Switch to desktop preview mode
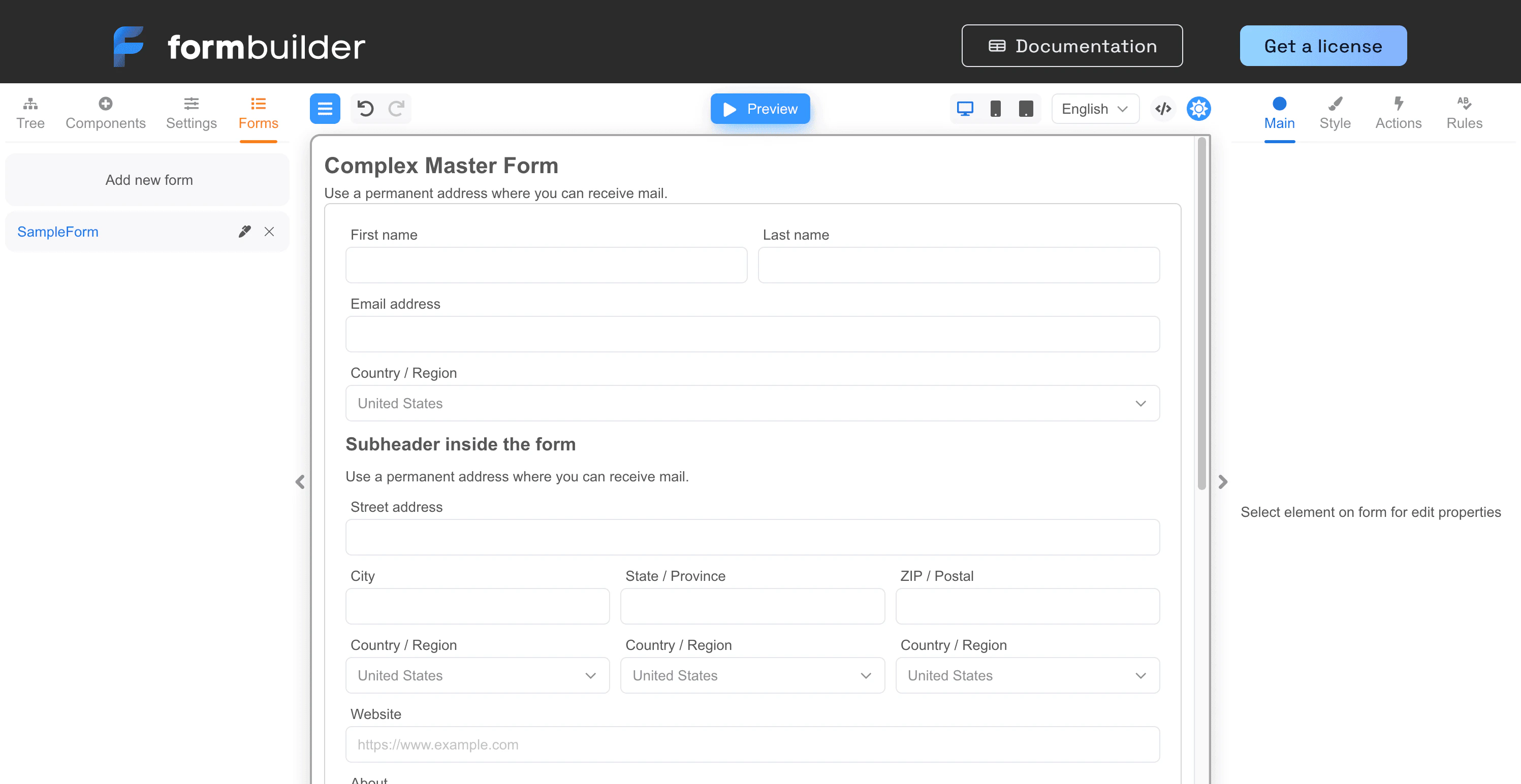1521x784 pixels. tap(965, 109)
